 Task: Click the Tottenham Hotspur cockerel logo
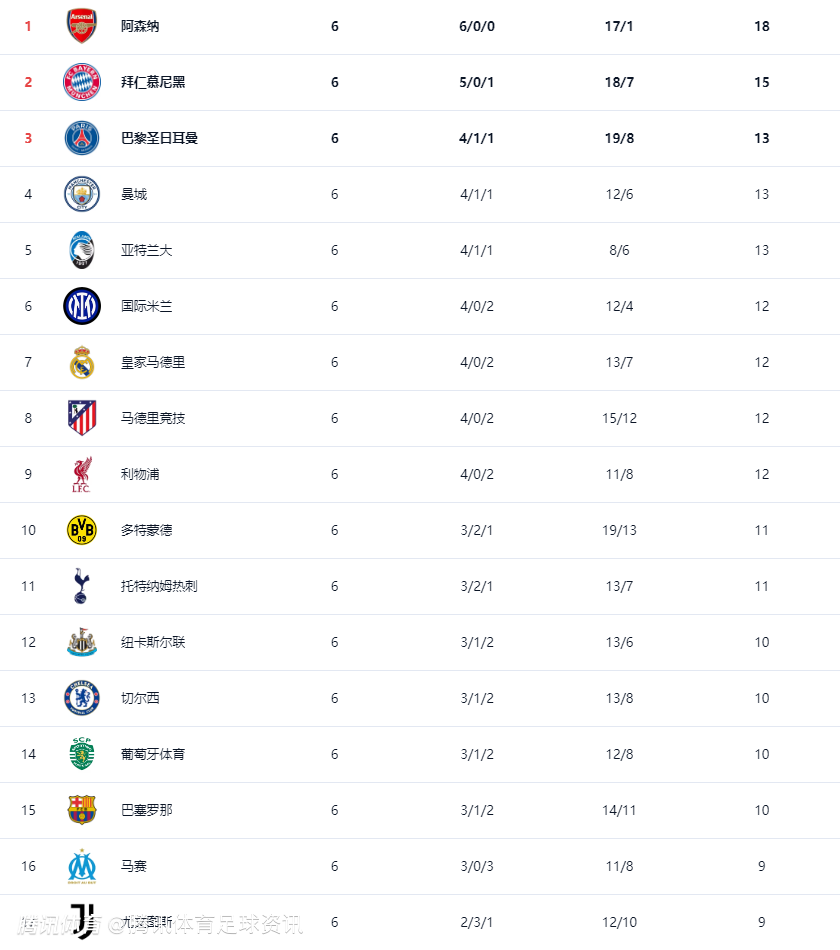(x=82, y=586)
